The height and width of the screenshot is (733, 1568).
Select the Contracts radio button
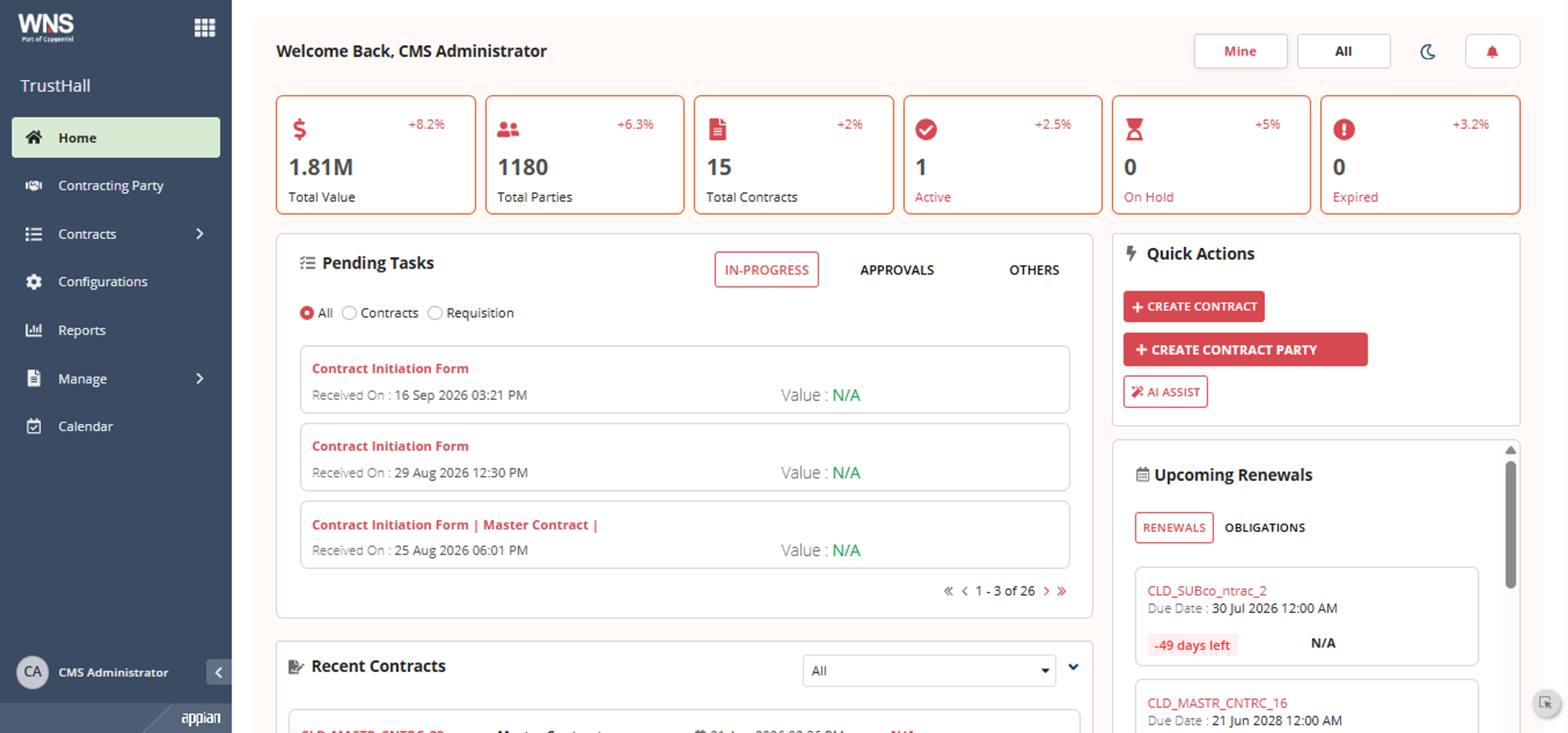[349, 313]
